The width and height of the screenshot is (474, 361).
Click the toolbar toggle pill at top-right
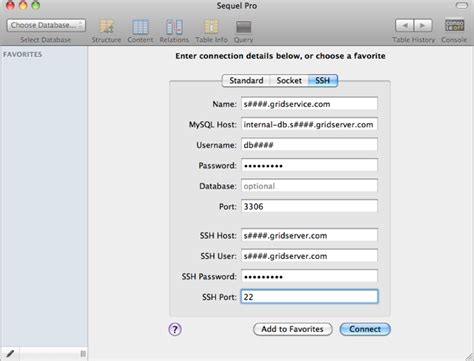coord(462,5)
